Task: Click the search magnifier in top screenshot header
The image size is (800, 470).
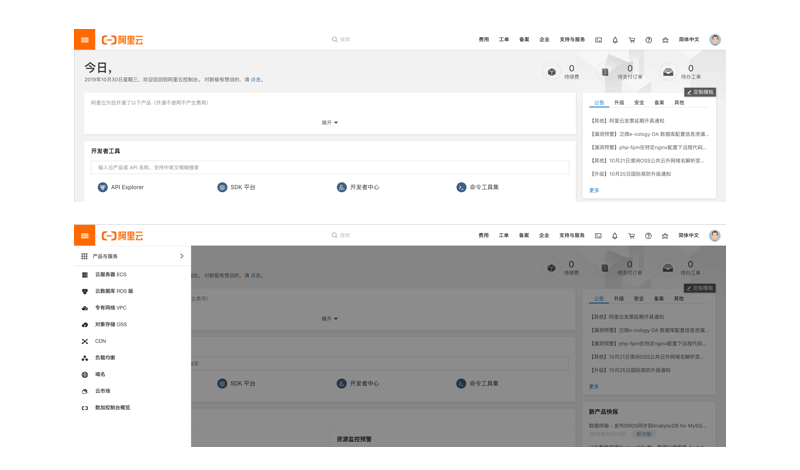Action: (x=335, y=39)
